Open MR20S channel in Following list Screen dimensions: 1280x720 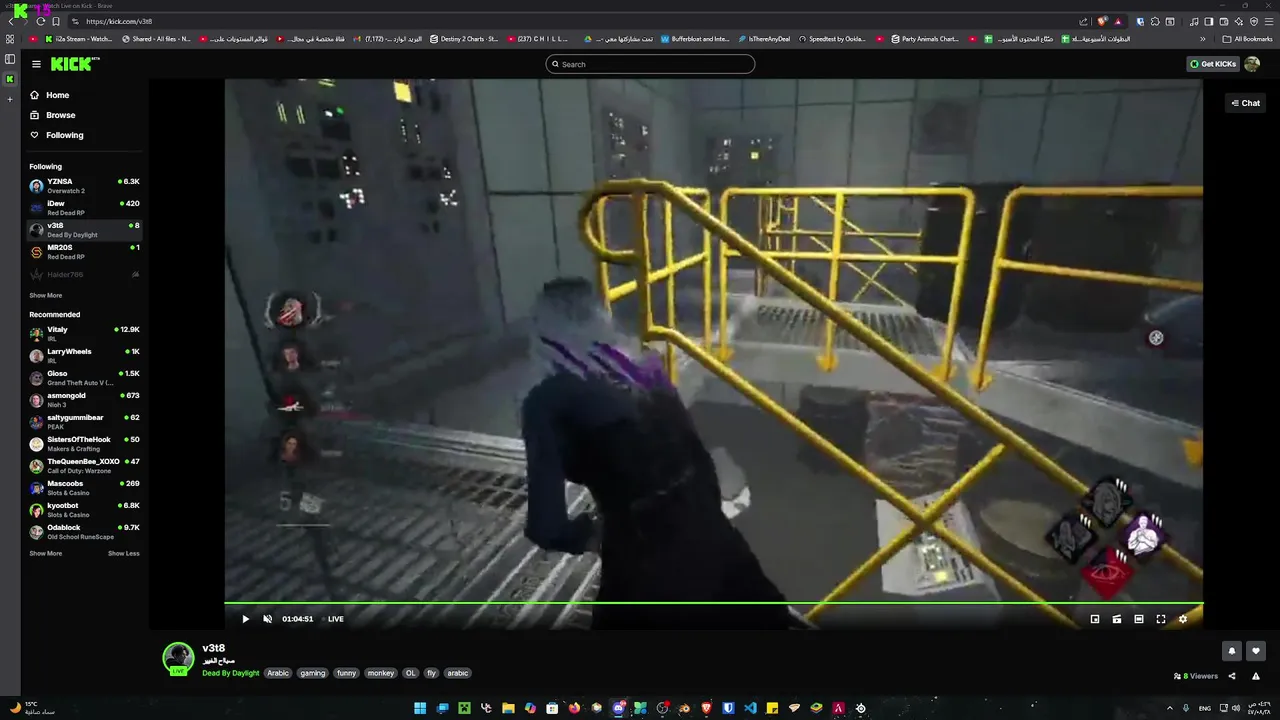pyautogui.click(x=84, y=252)
